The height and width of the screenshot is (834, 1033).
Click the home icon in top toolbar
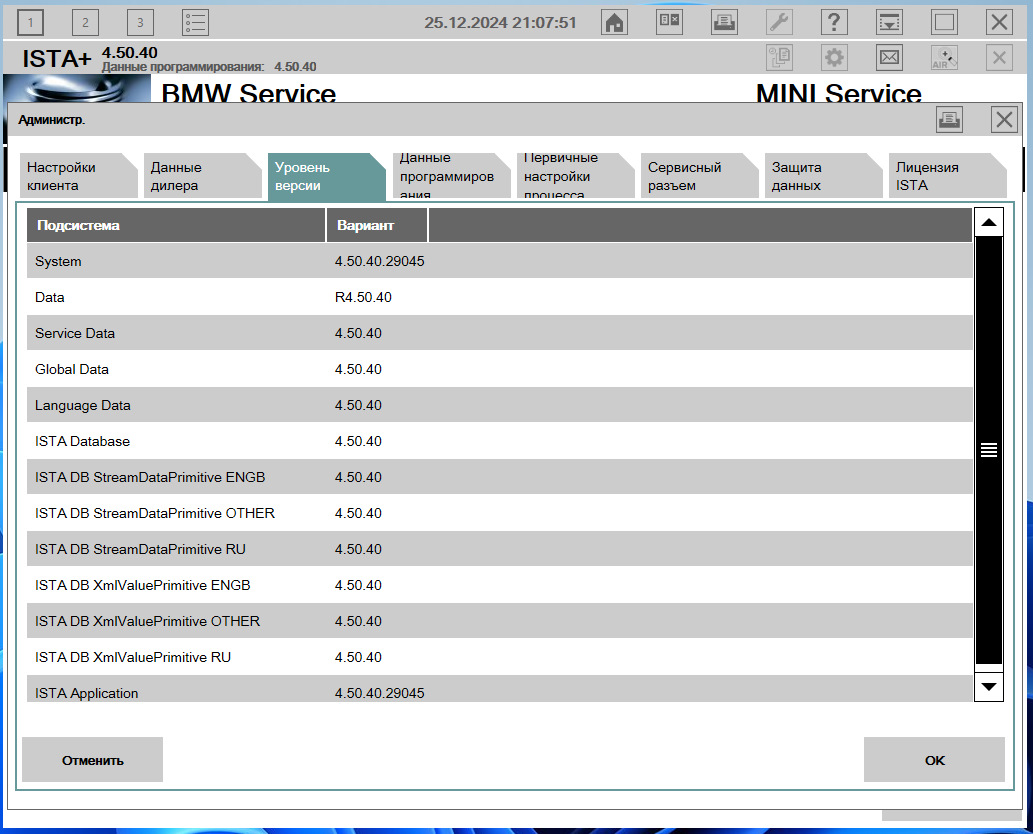point(615,22)
